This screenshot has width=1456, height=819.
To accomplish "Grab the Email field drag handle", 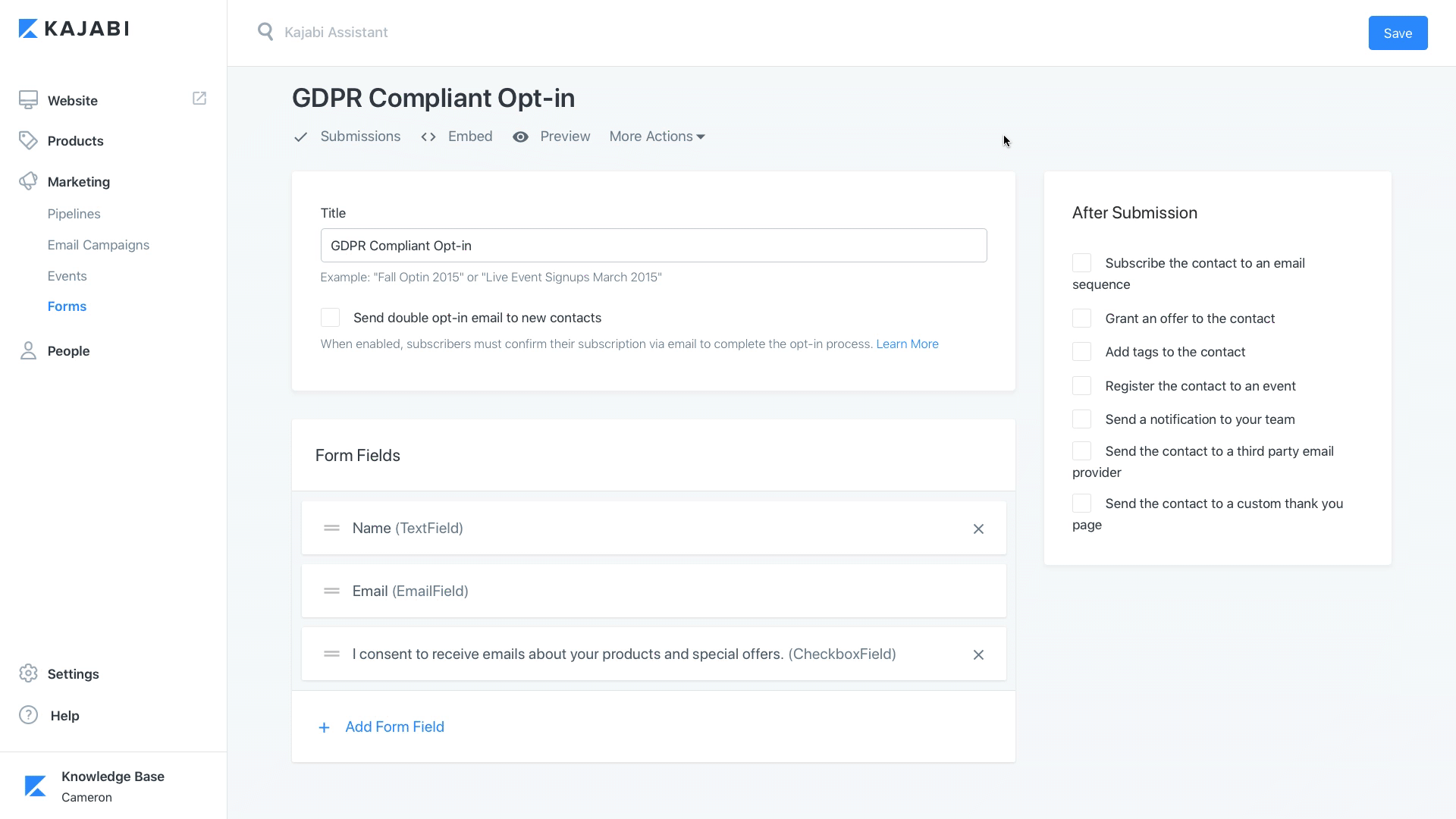I will point(331,591).
